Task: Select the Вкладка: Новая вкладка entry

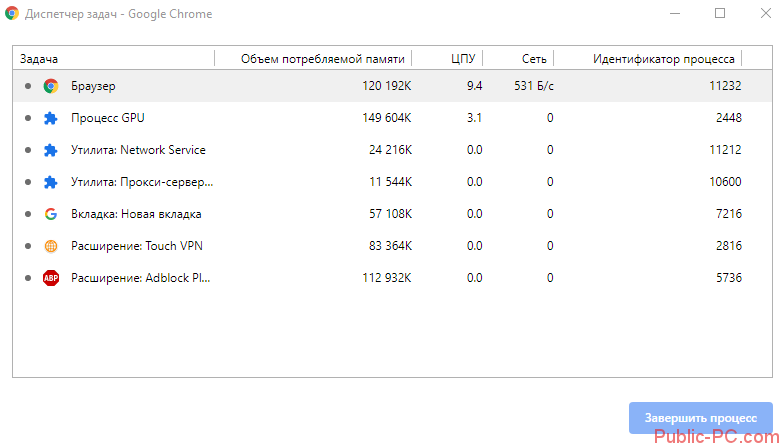Action: (x=136, y=214)
